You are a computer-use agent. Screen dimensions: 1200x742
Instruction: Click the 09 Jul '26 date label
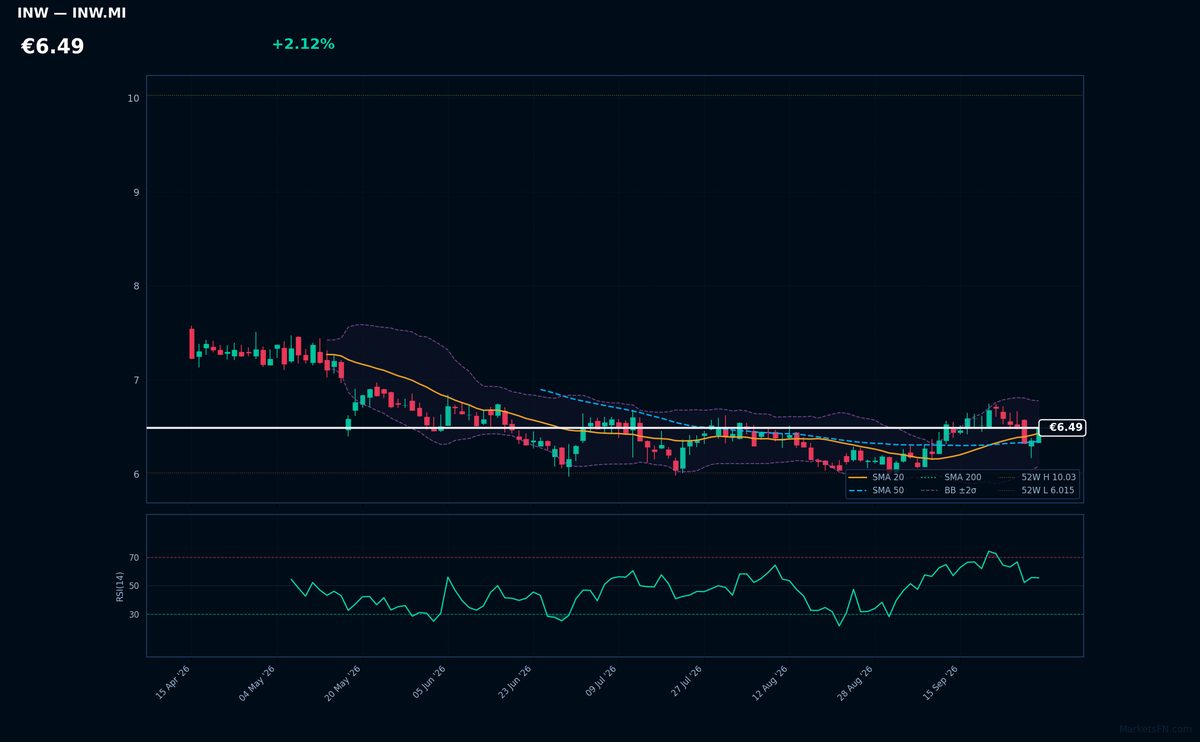pyautogui.click(x=600, y=682)
